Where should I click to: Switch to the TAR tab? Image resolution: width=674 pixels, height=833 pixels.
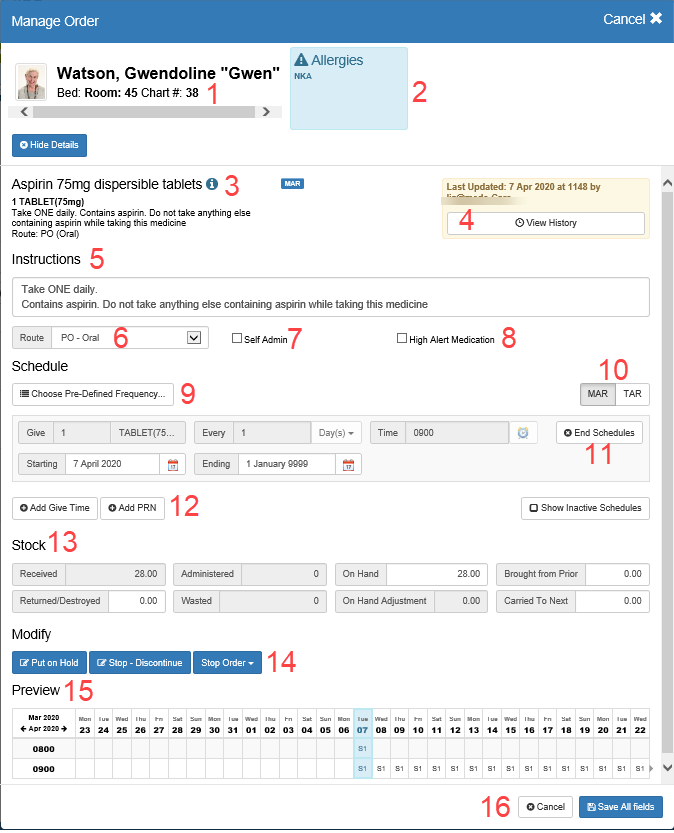click(632, 394)
